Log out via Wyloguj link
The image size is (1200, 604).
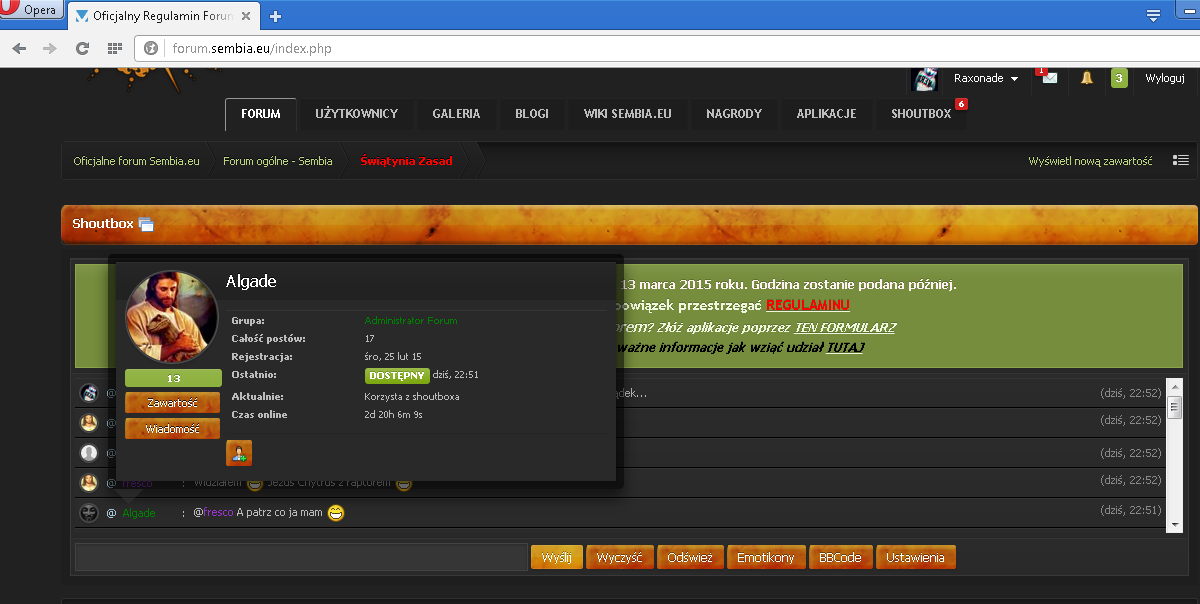pyautogui.click(x=1165, y=78)
